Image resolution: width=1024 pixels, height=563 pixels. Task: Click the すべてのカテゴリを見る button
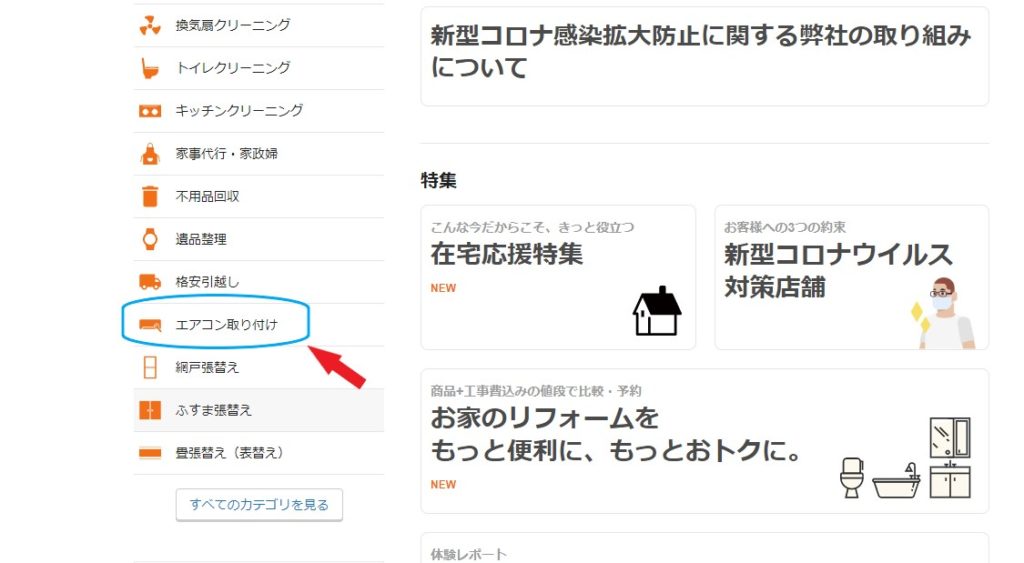(259, 505)
